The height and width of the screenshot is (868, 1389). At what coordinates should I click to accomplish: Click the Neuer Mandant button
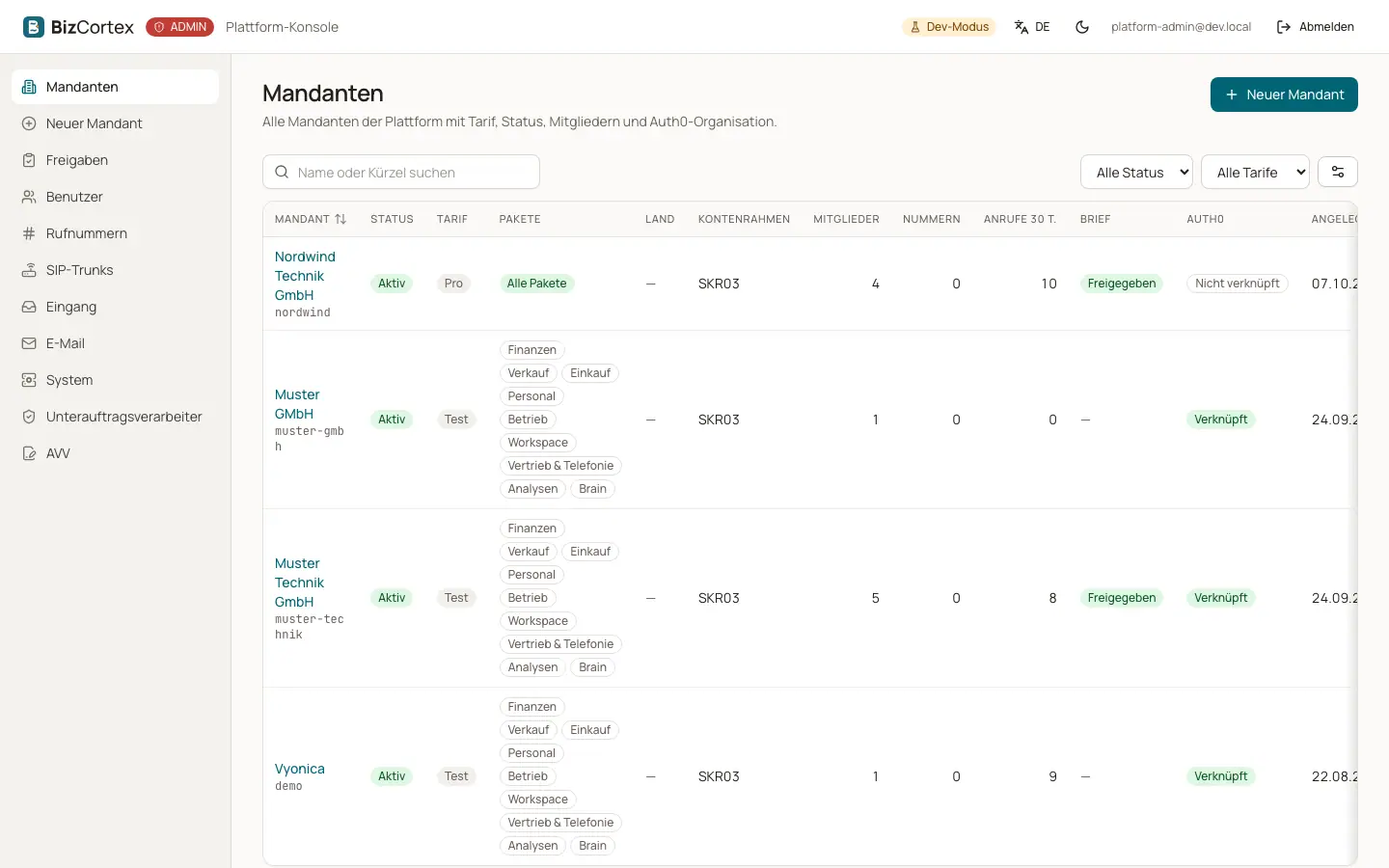click(x=1284, y=95)
